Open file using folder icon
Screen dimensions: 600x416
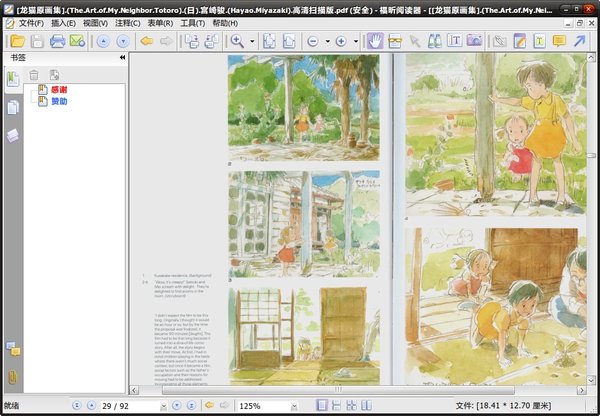coord(16,41)
